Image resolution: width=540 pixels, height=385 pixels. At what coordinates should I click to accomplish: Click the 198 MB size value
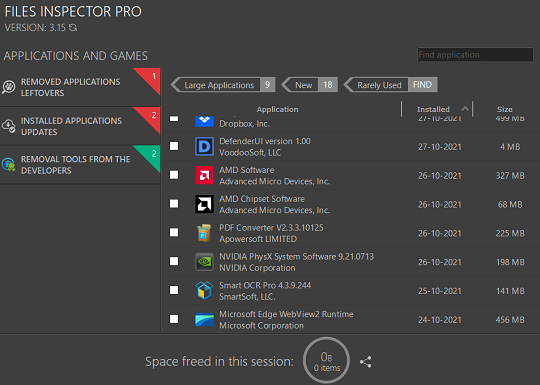click(x=510, y=262)
